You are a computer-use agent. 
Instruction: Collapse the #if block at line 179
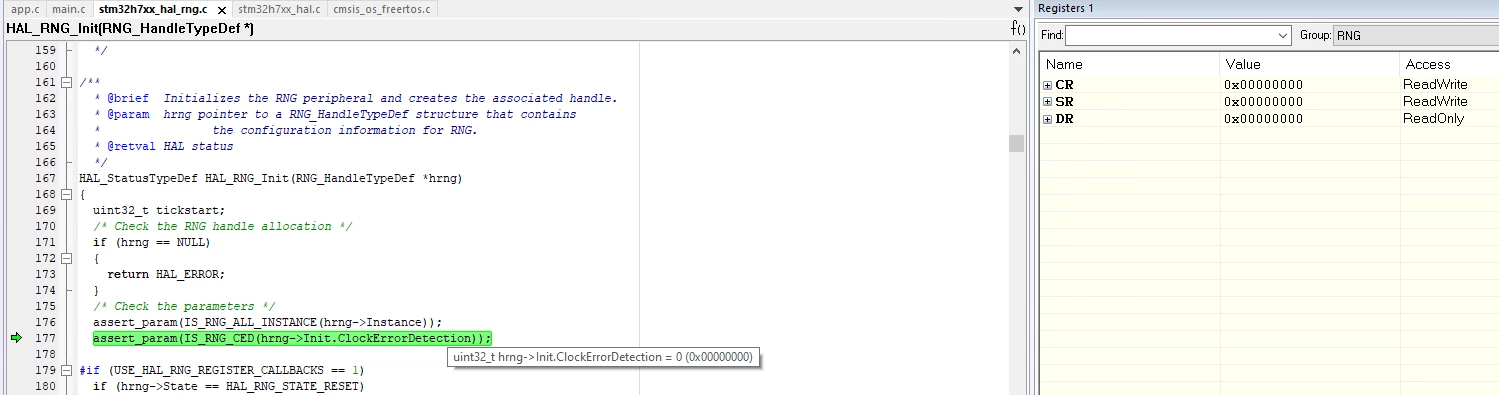pos(67,370)
